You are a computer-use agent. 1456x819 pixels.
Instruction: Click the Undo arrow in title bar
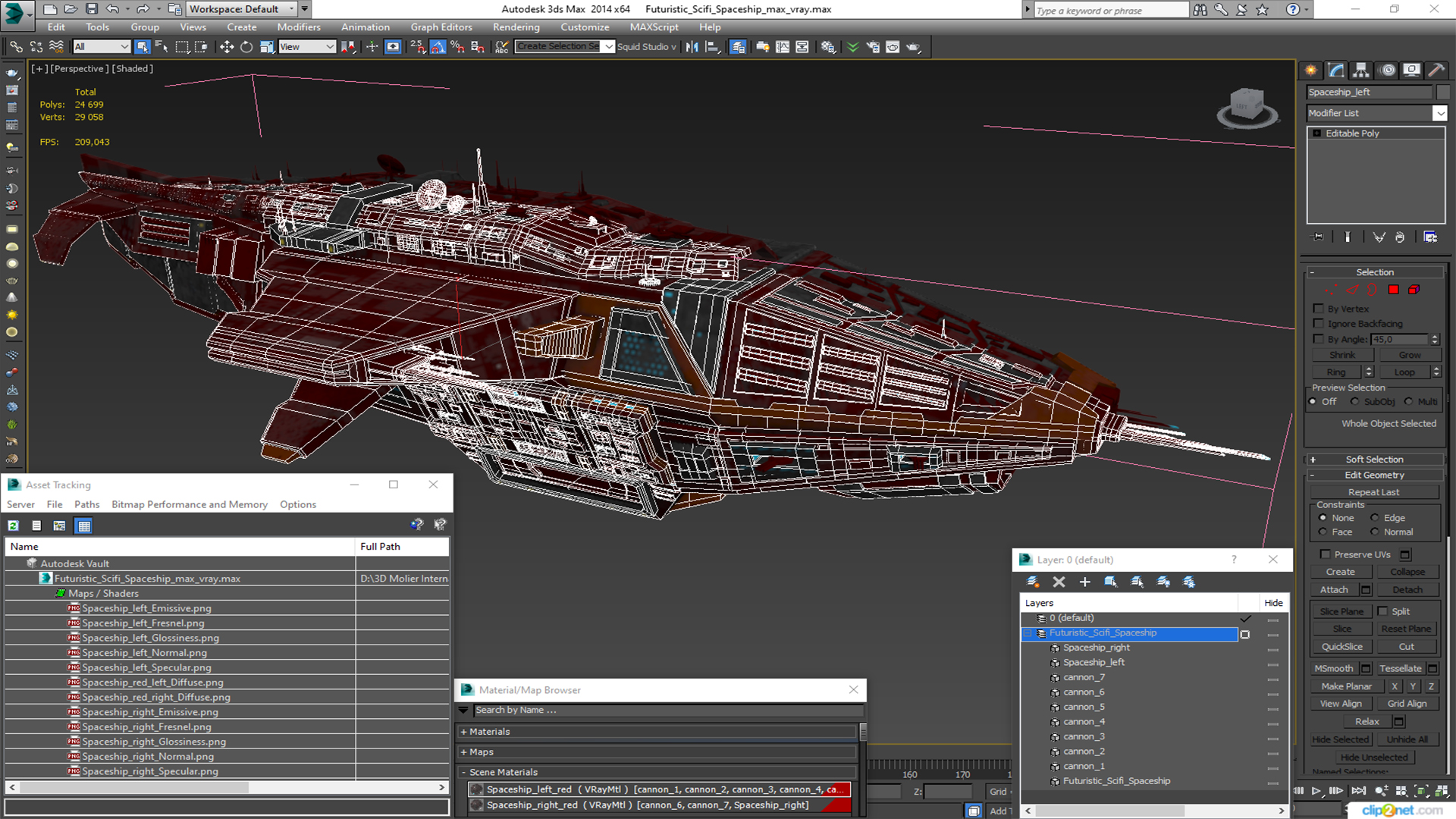pyautogui.click(x=112, y=9)
